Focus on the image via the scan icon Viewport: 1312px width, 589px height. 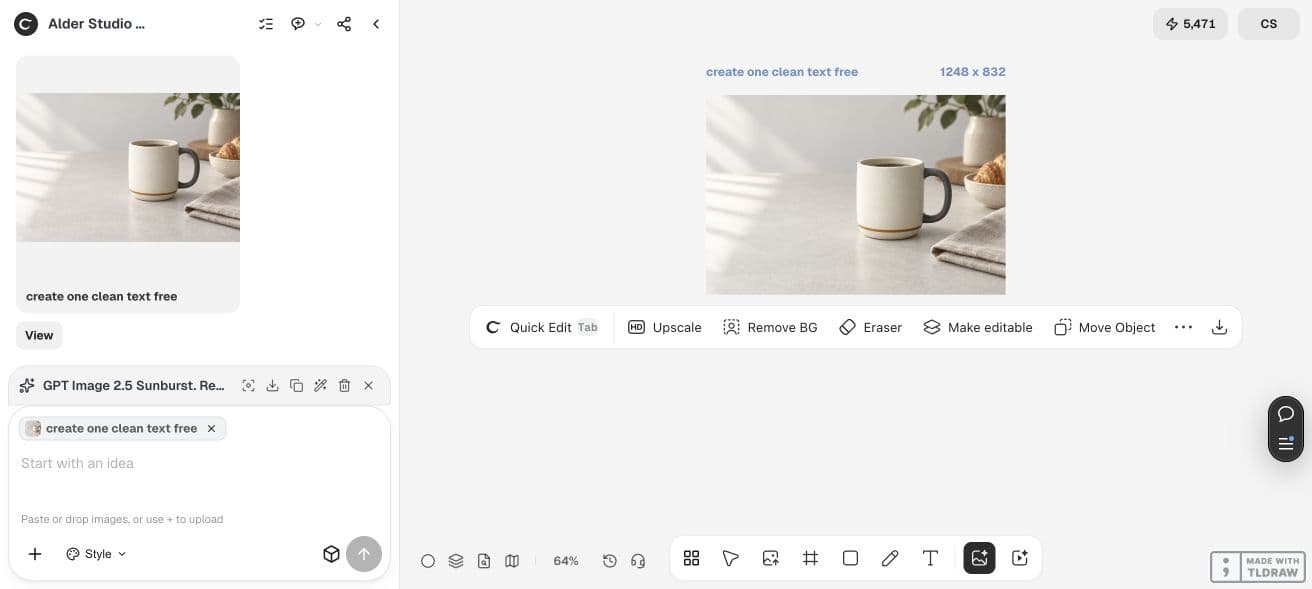point(248,385)
